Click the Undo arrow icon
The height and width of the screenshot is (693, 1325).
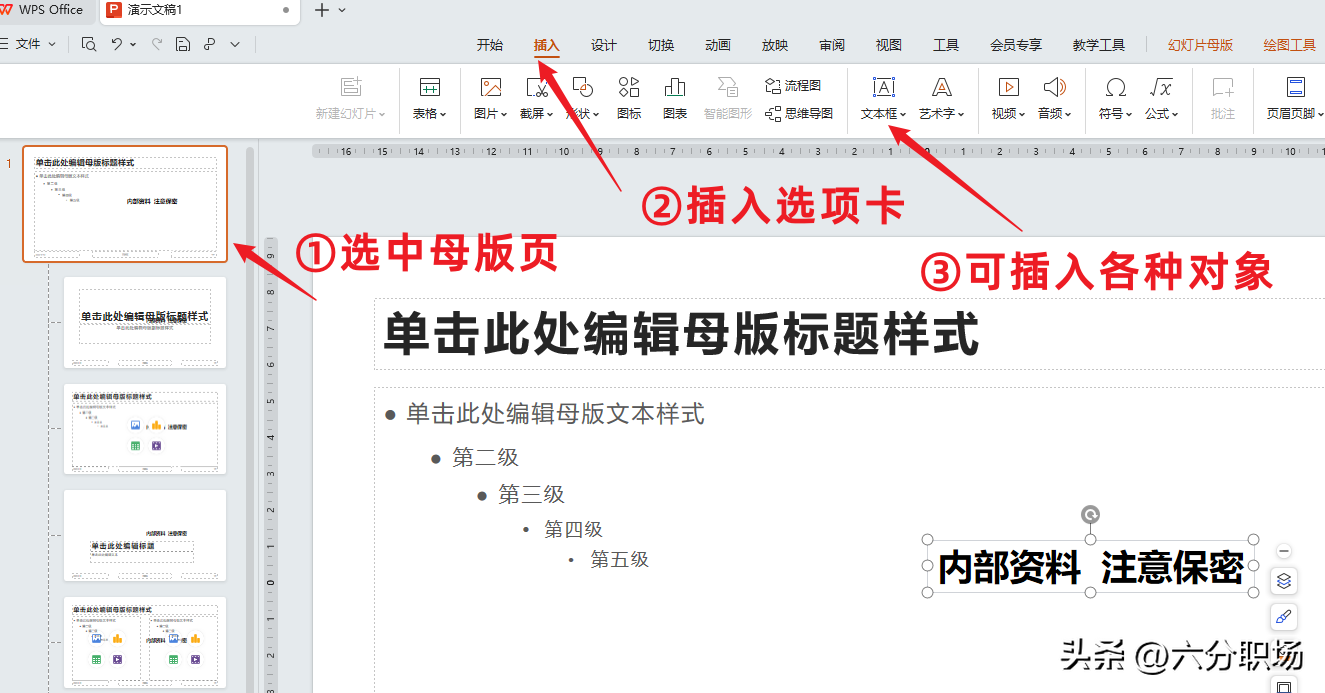(x=117, y=44)
